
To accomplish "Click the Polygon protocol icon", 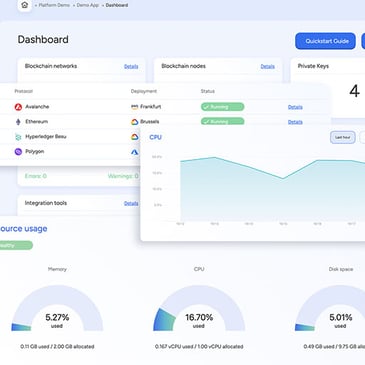I will [x=18, y=151].
